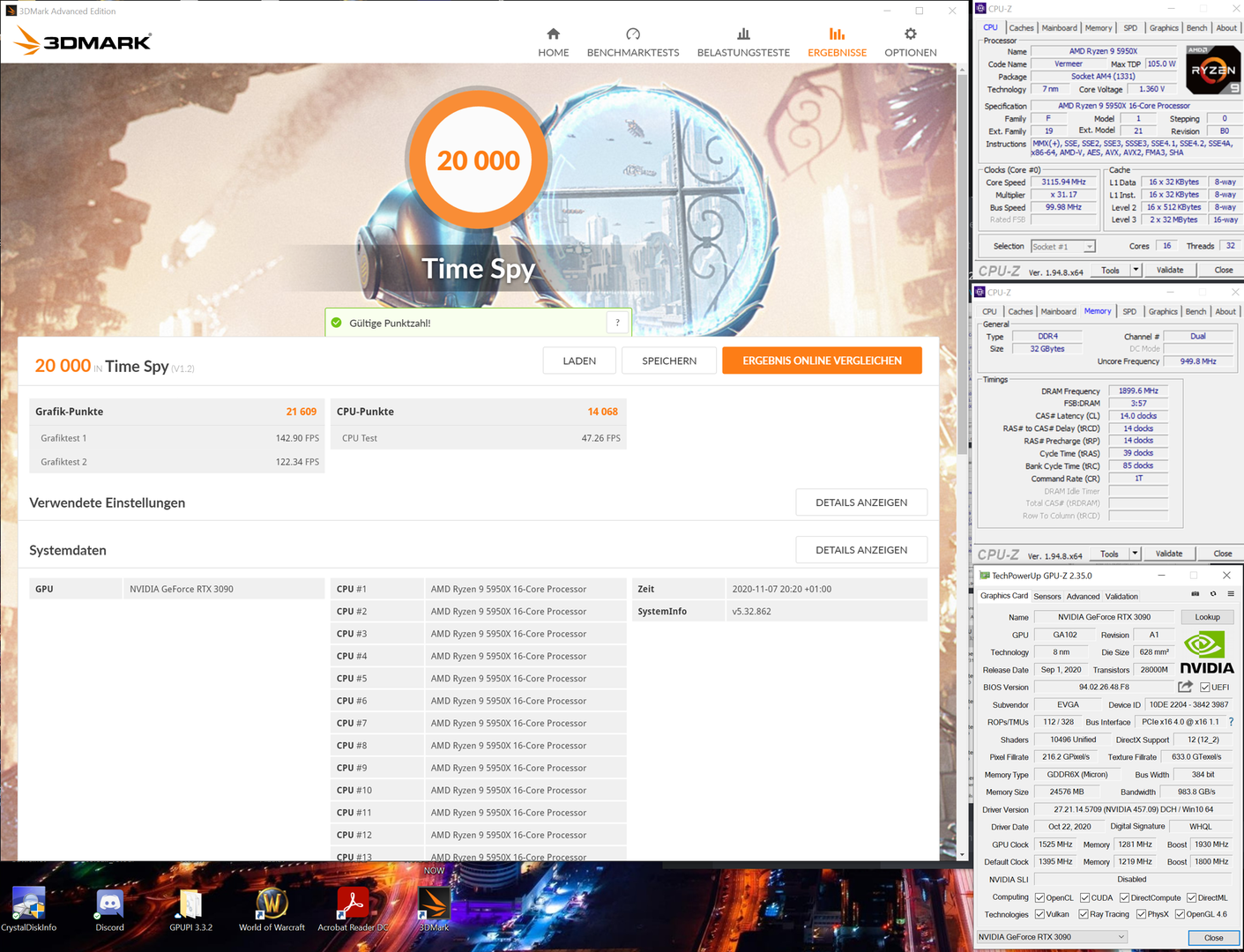Open Bench tab in upper CPU-Z

pyautogui.click(x=1196, y=28)
